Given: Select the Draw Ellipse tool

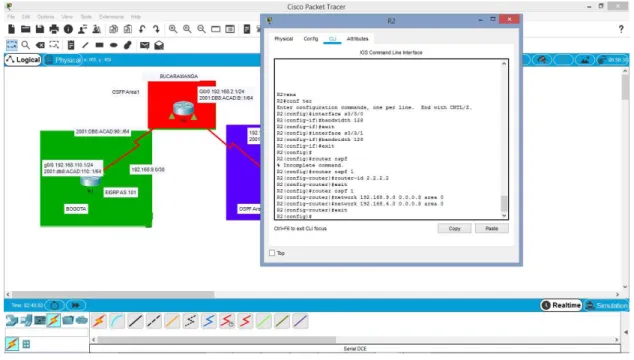Looking at the screenshot, I should pos(114,45).
